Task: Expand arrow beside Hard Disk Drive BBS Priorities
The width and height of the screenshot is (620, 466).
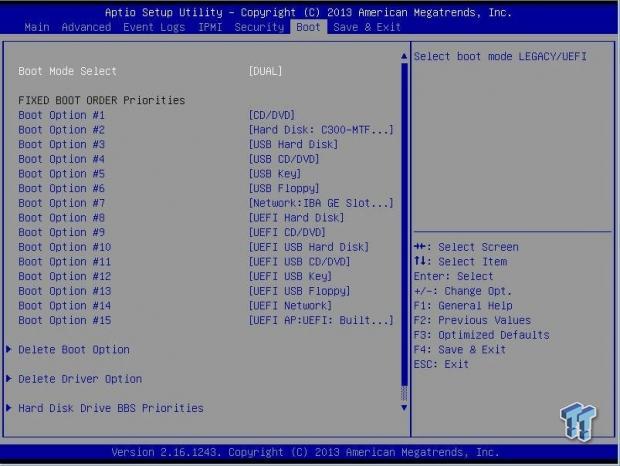Action: (x=9, y=408)
